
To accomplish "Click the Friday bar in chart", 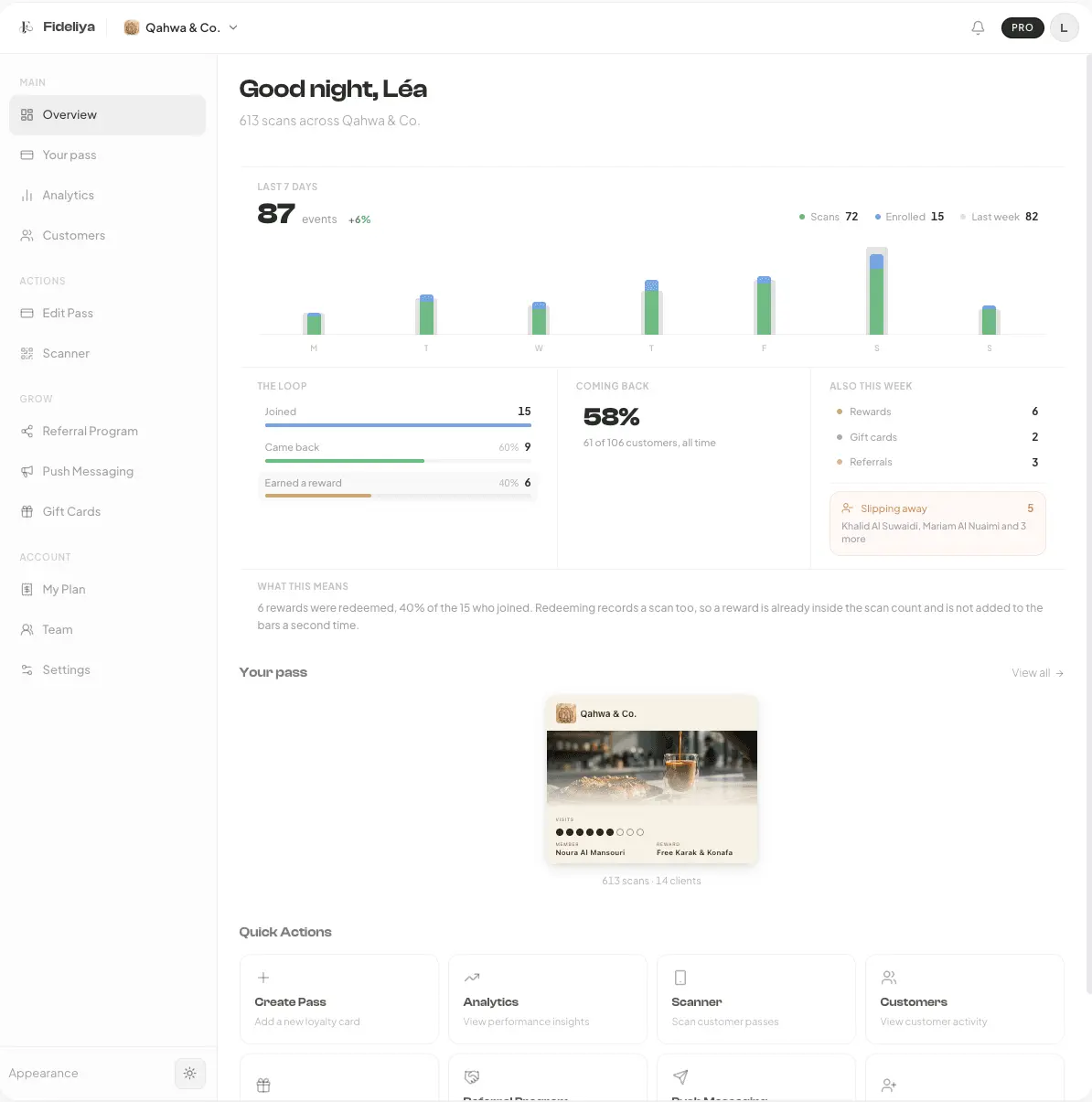I will click(x=764, y=305).
